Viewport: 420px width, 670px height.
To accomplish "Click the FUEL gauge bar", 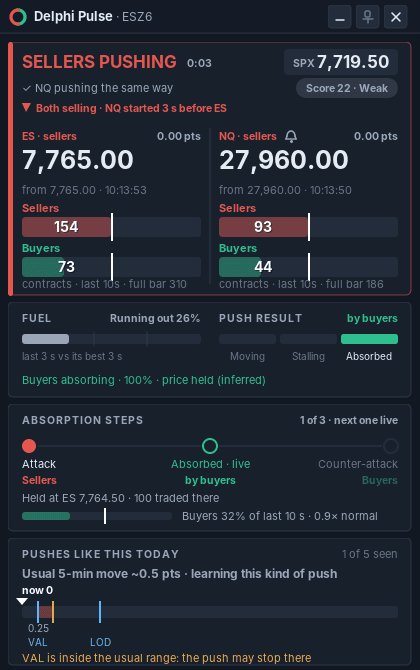I will coord(112,339).
